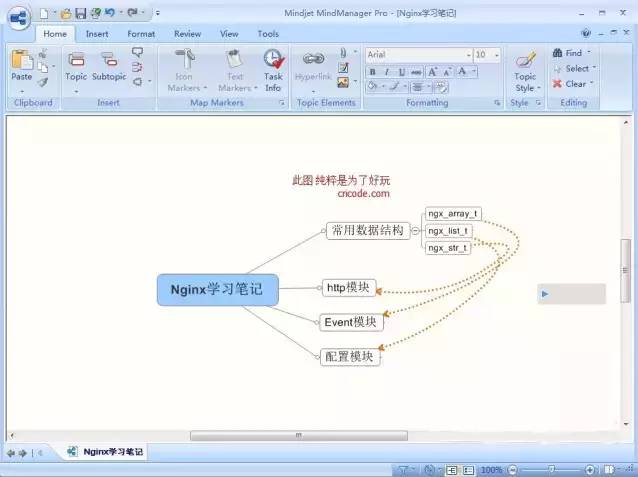
Task: Switch to the View ribbon tab
Action: point(229,34)
